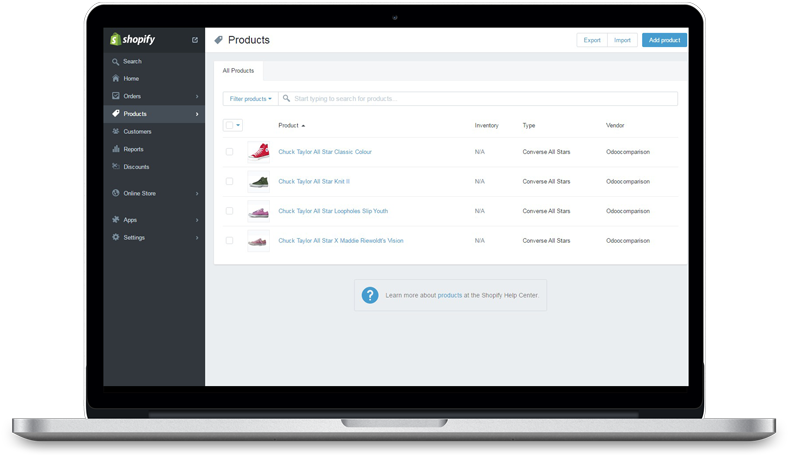The image size is (788, 455).
Task: Switch to the All Products tab
Action: click(238, 70)
